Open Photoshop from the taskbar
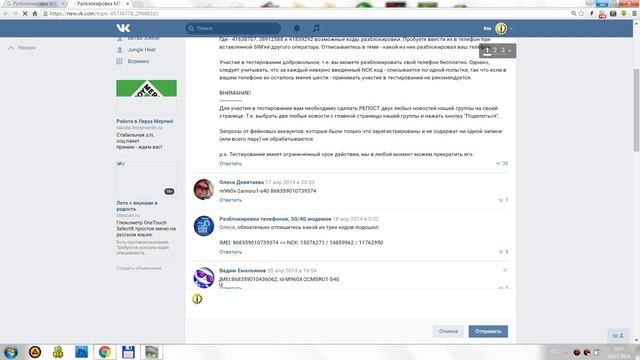The image size is (640, 360). (x=81, y=352)
